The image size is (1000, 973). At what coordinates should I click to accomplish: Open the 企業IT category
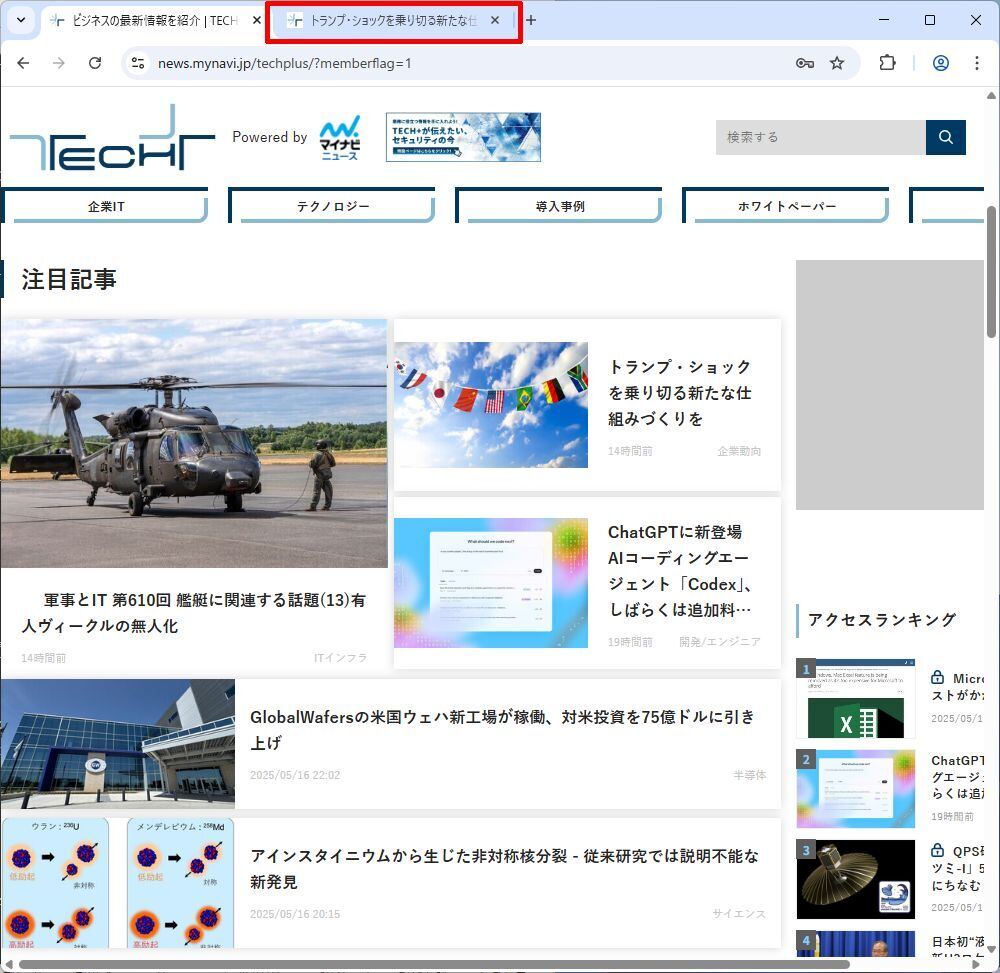click(106, 206)
